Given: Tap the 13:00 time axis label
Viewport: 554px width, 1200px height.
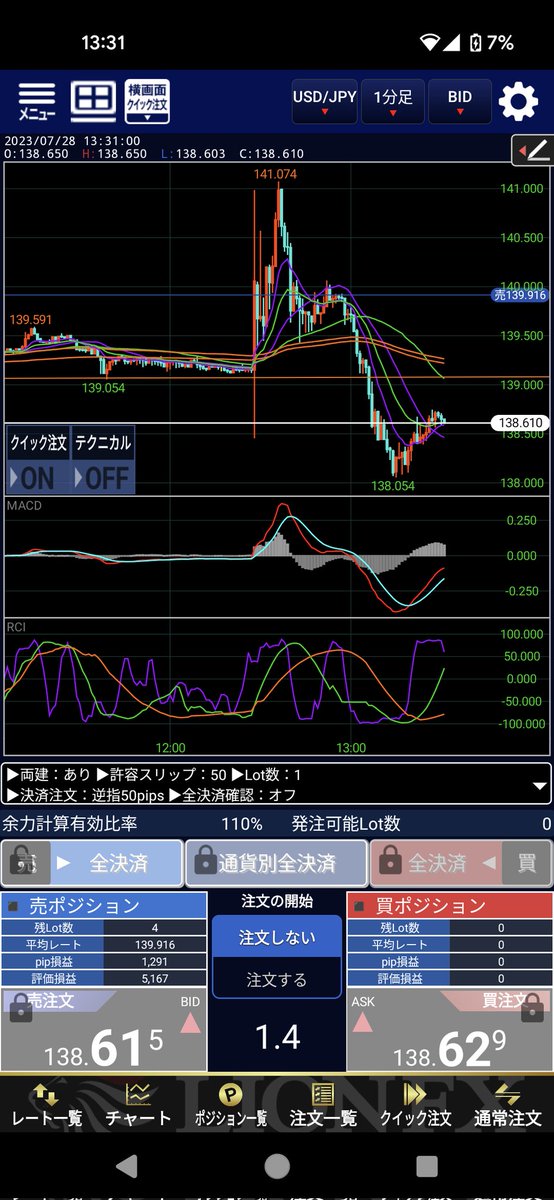Looking at the screenshot, I should tap(351, 747).
